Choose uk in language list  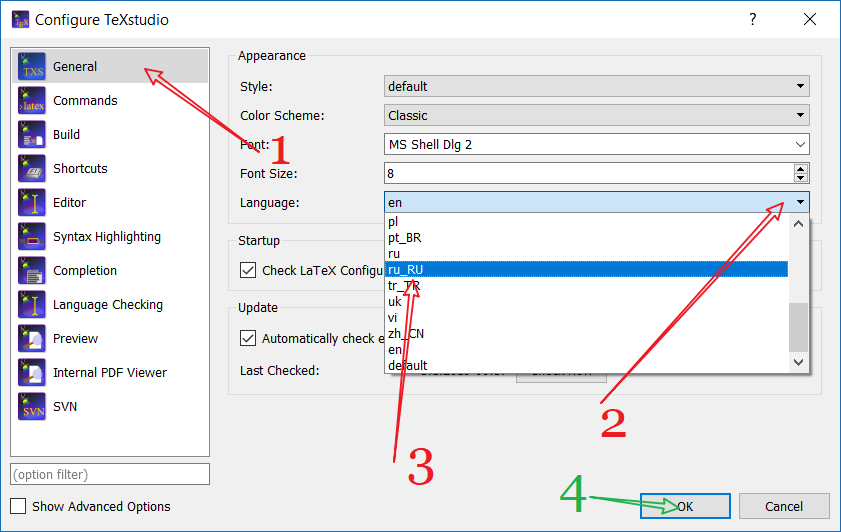point(586,301)
